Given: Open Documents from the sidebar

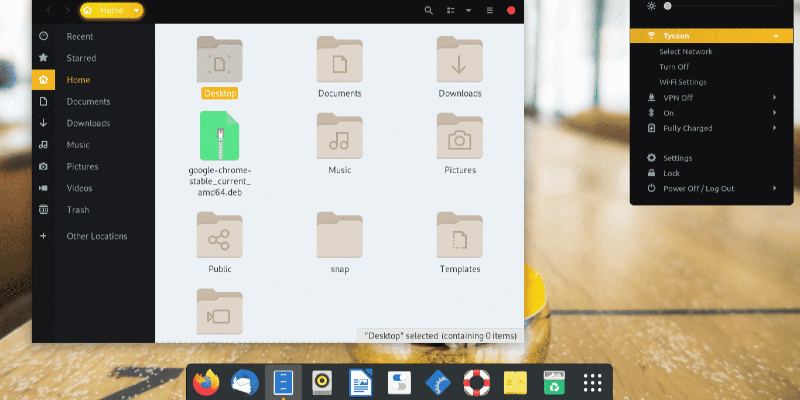Looking at the screenshot, I should 93,102.
